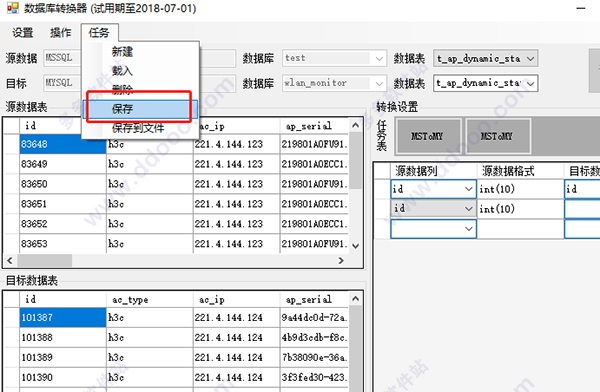Click source table id column header
This screenshot has width=600, height=392.
point(51,126)
